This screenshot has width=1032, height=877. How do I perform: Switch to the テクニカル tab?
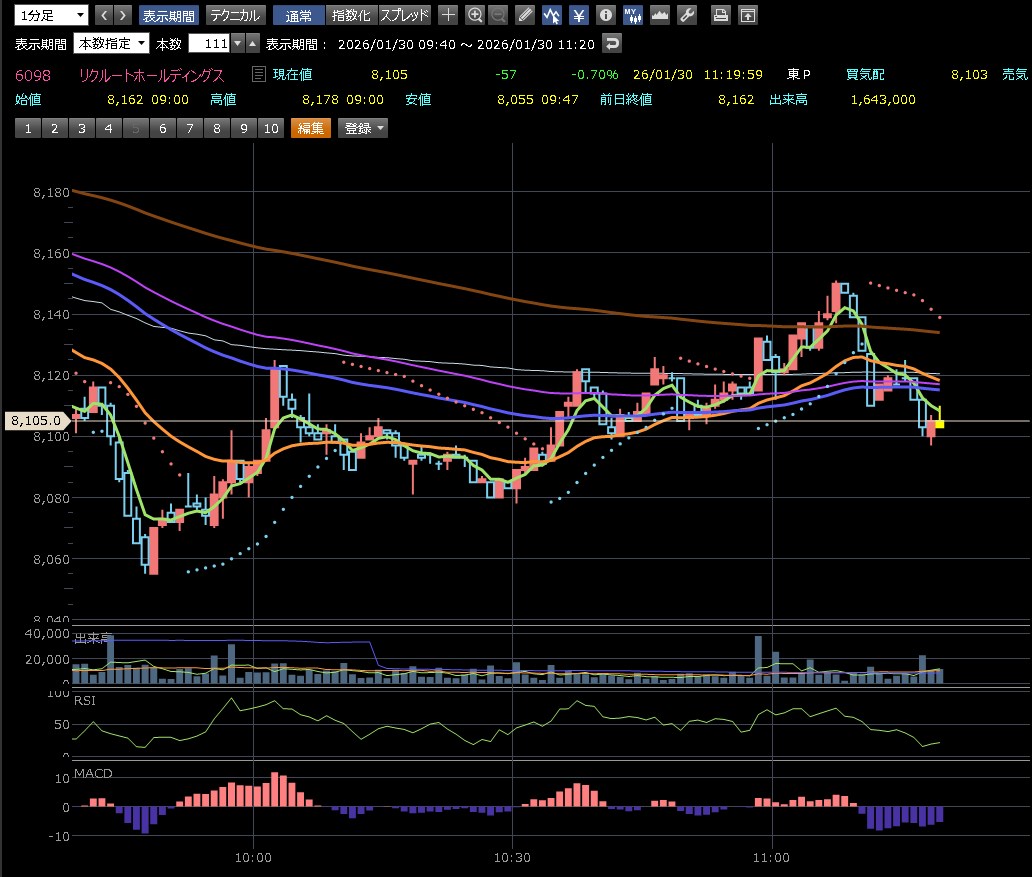coord(235,15)
